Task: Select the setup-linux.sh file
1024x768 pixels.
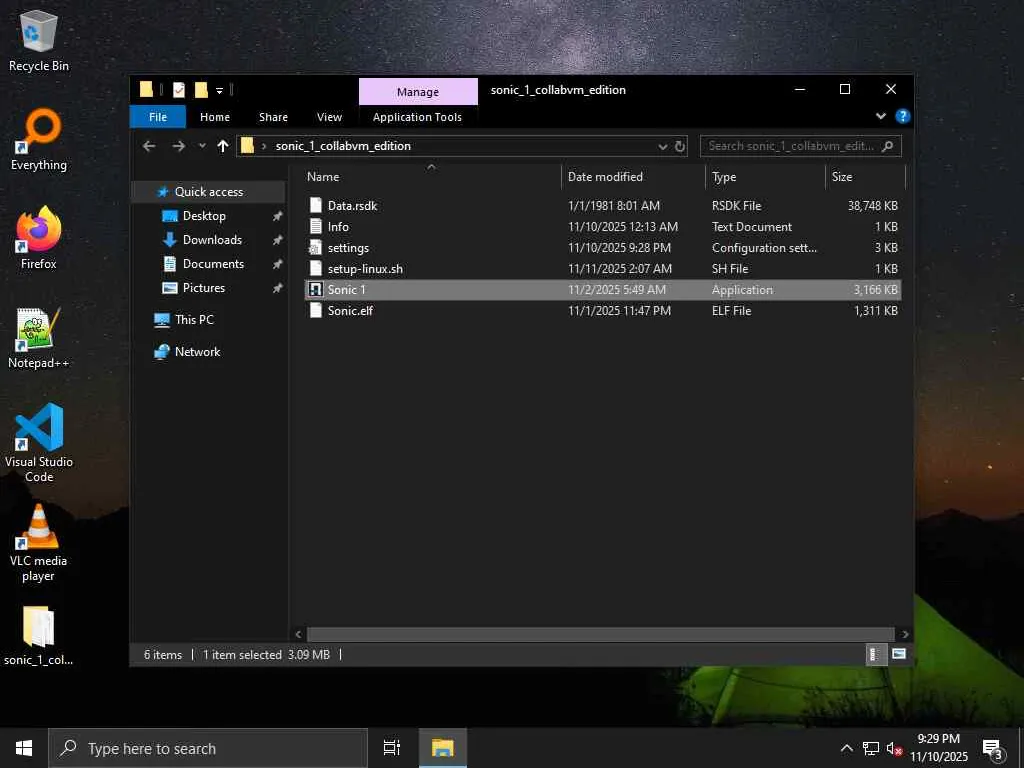Action: (x=603, y=268)
